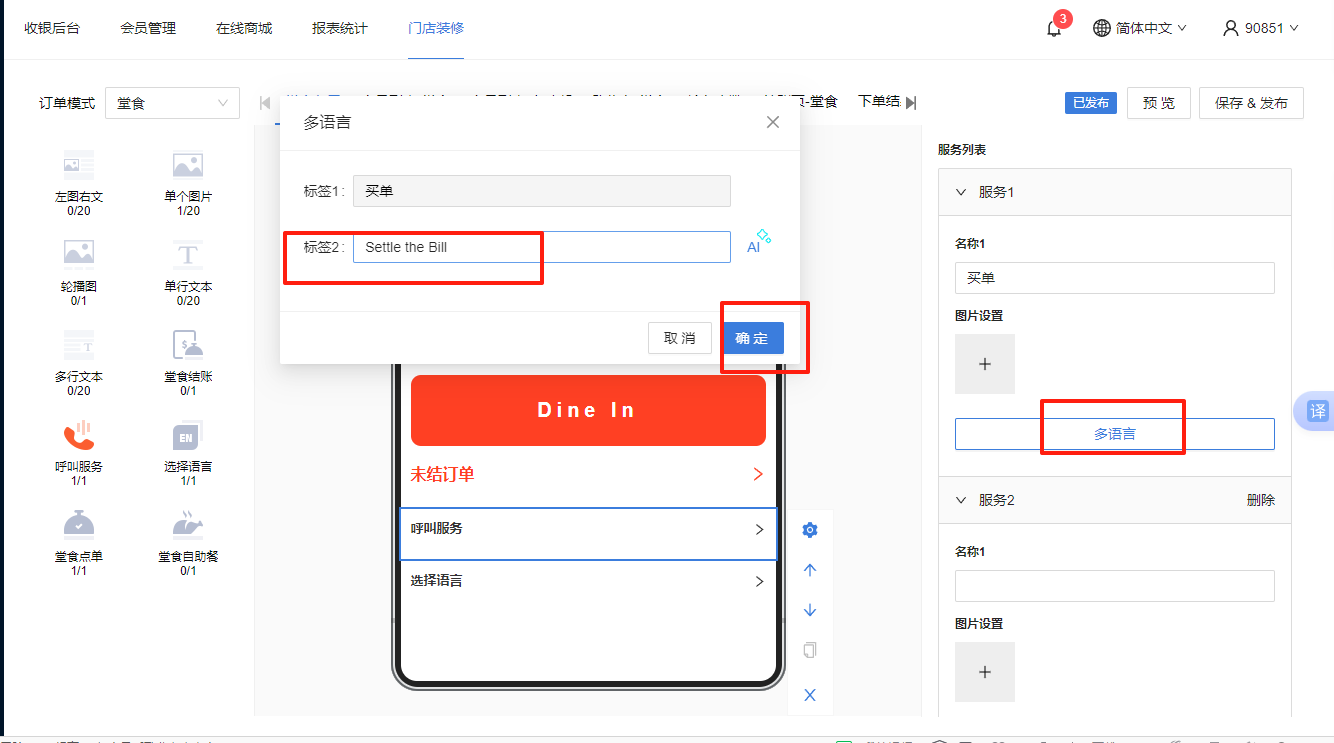Close the 多语言 dialog with X
The height and width of the screenshot is (743, 1334).
pos(772,122)
